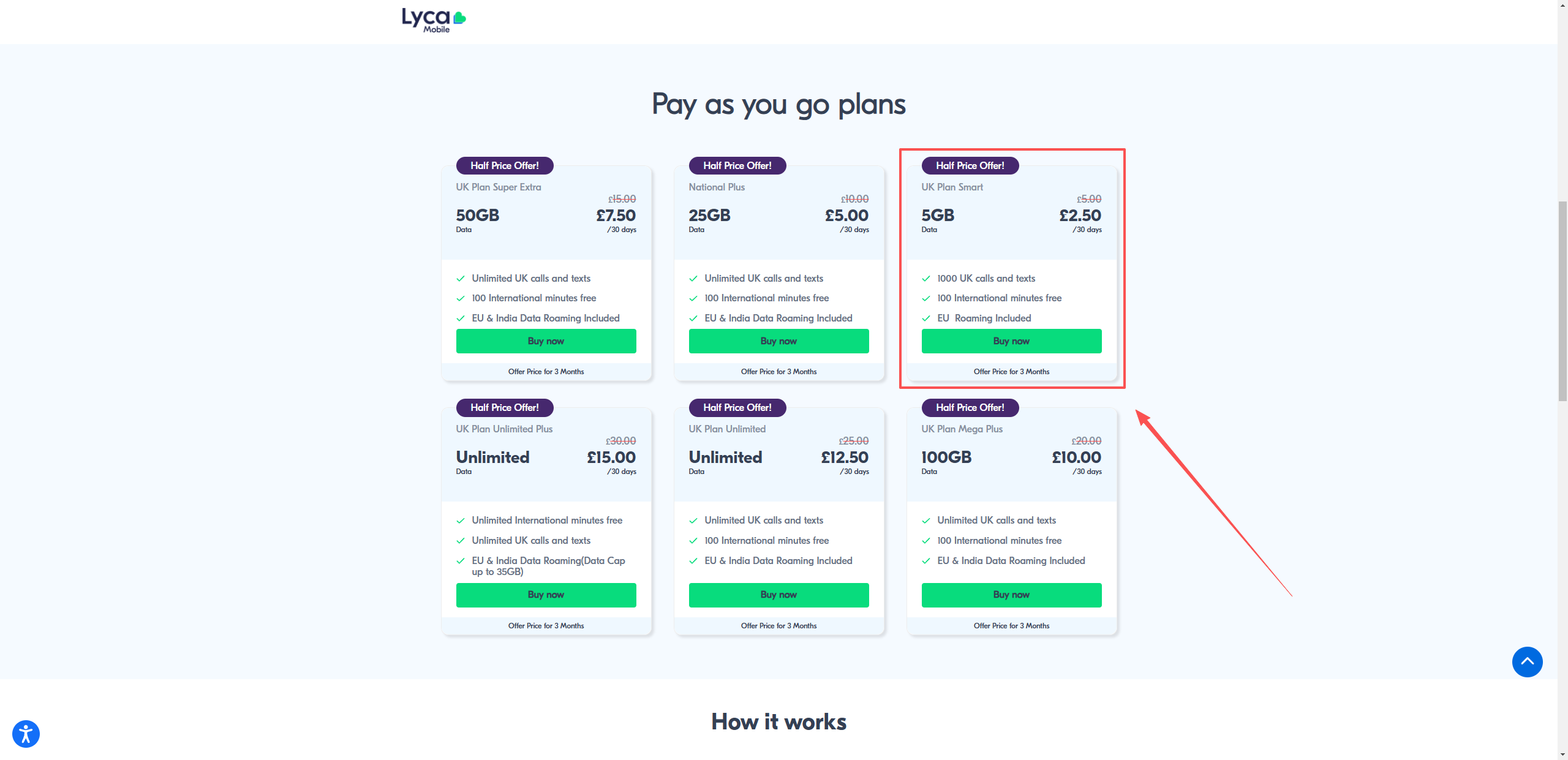
Task: Click the checkmark beside Unlimited International minutes free
Action: click(461, 521)
